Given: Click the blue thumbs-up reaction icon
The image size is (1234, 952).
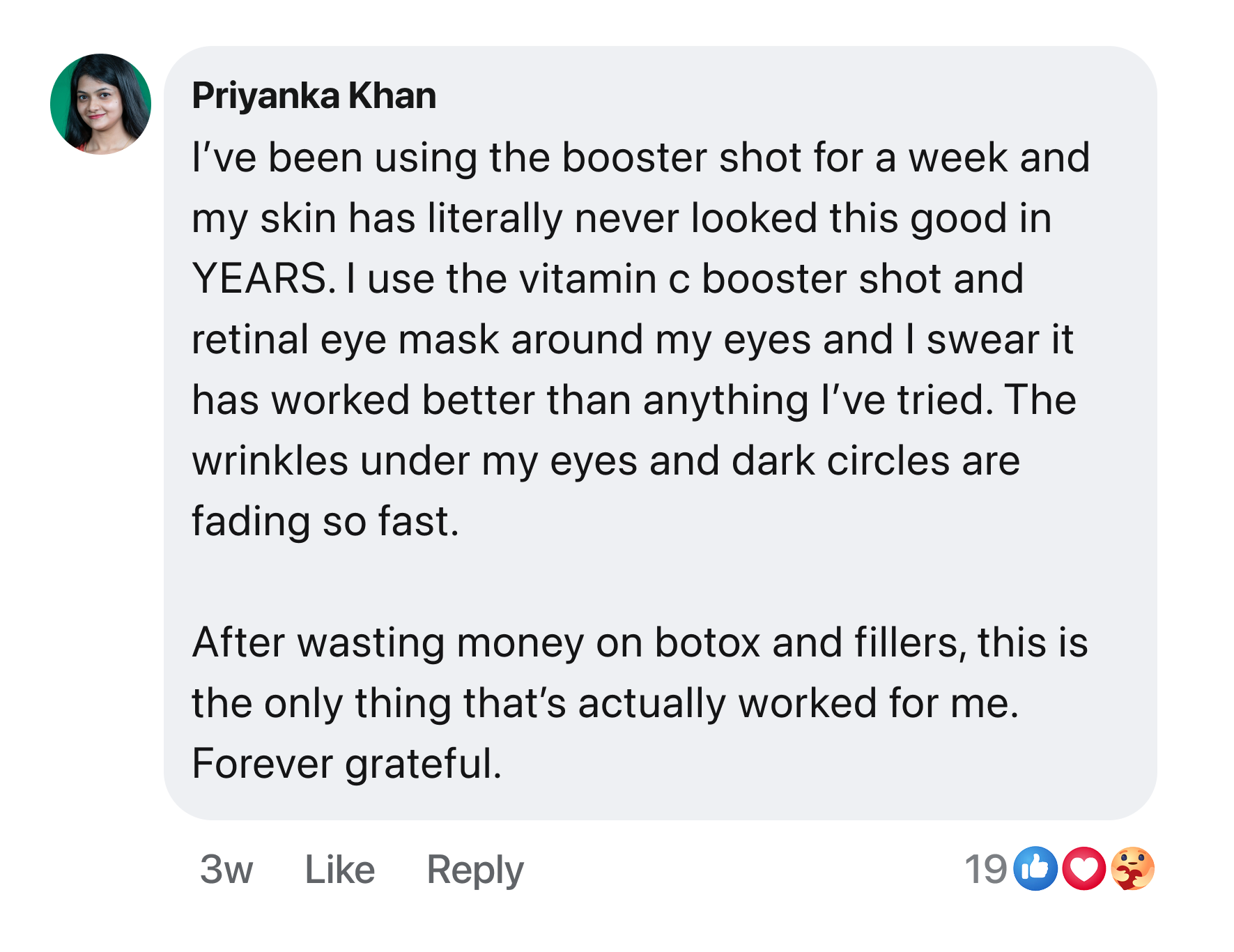Looking at the screenshot, I should (1035, 868).
